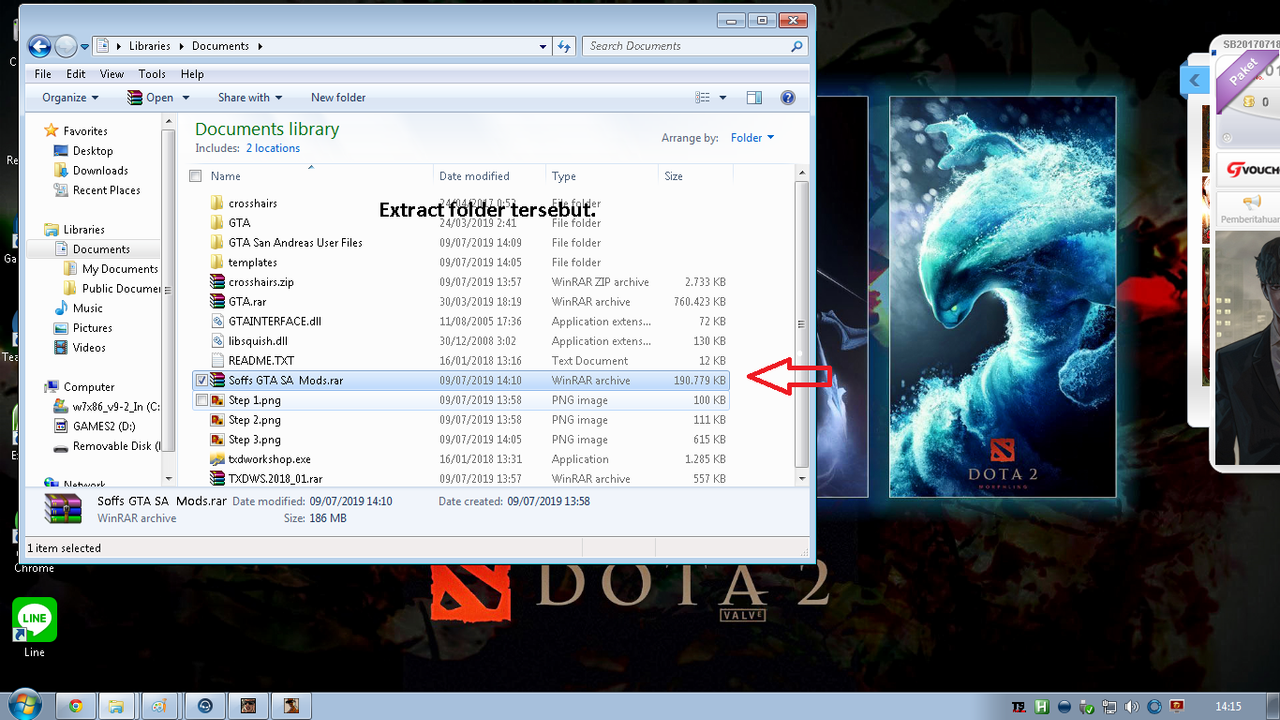The height and width of the screenshot is (720, 1280).
Task: Select GTAINTERFACE.dll file icon
Action: pyautogui.click(x=219, y=322)
